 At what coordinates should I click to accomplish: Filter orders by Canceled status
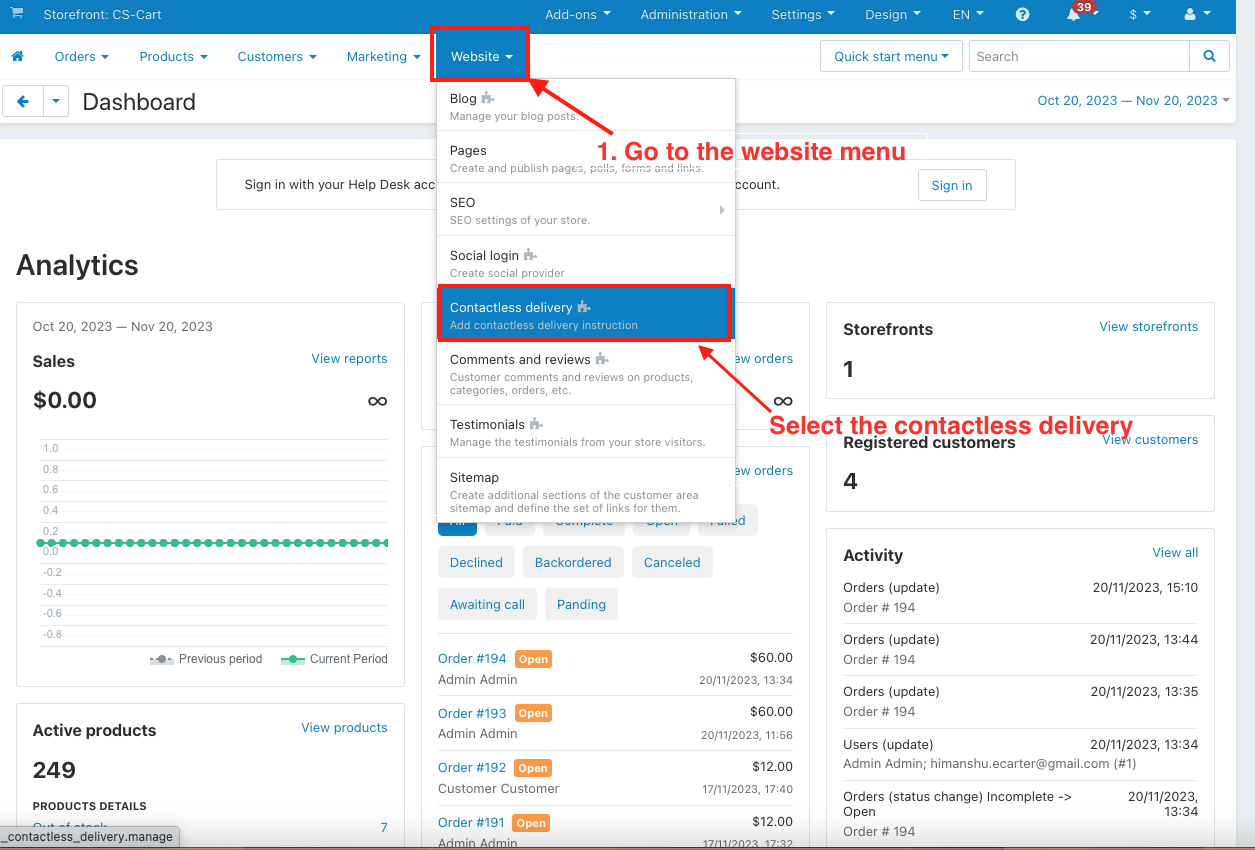672,562
